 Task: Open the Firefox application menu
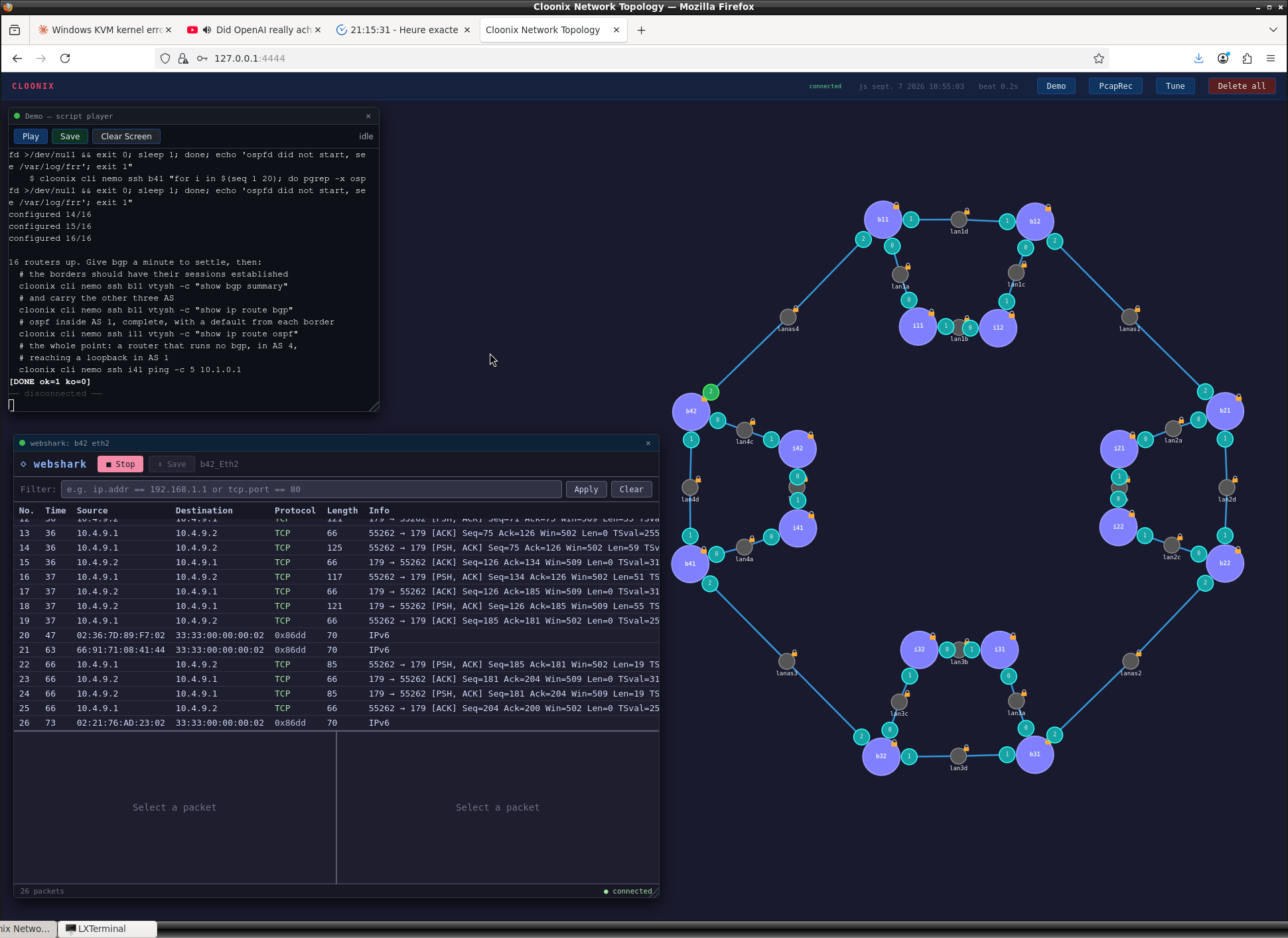(x=1271, y=58)
